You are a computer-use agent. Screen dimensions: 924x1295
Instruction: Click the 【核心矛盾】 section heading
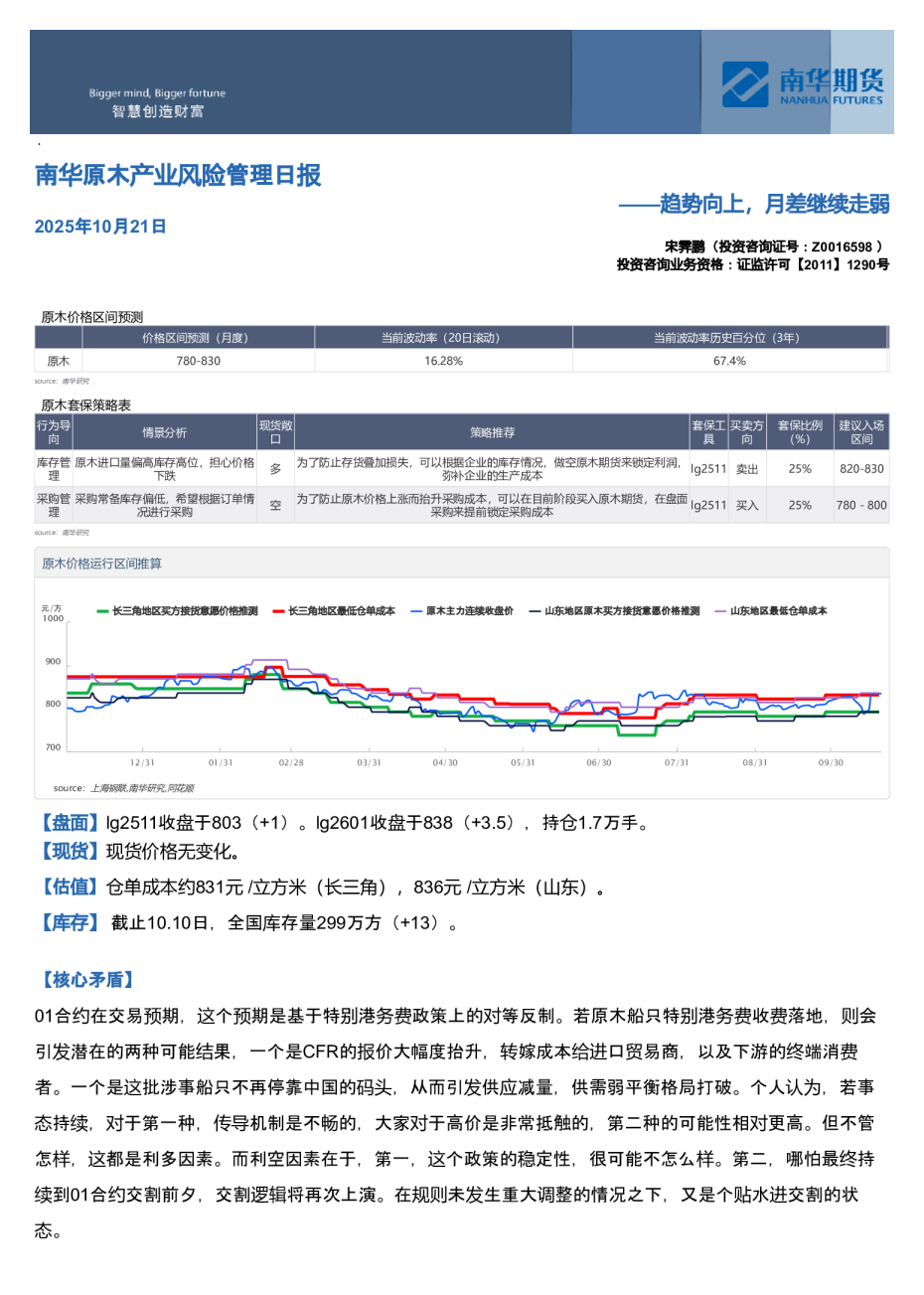(86, 979)
